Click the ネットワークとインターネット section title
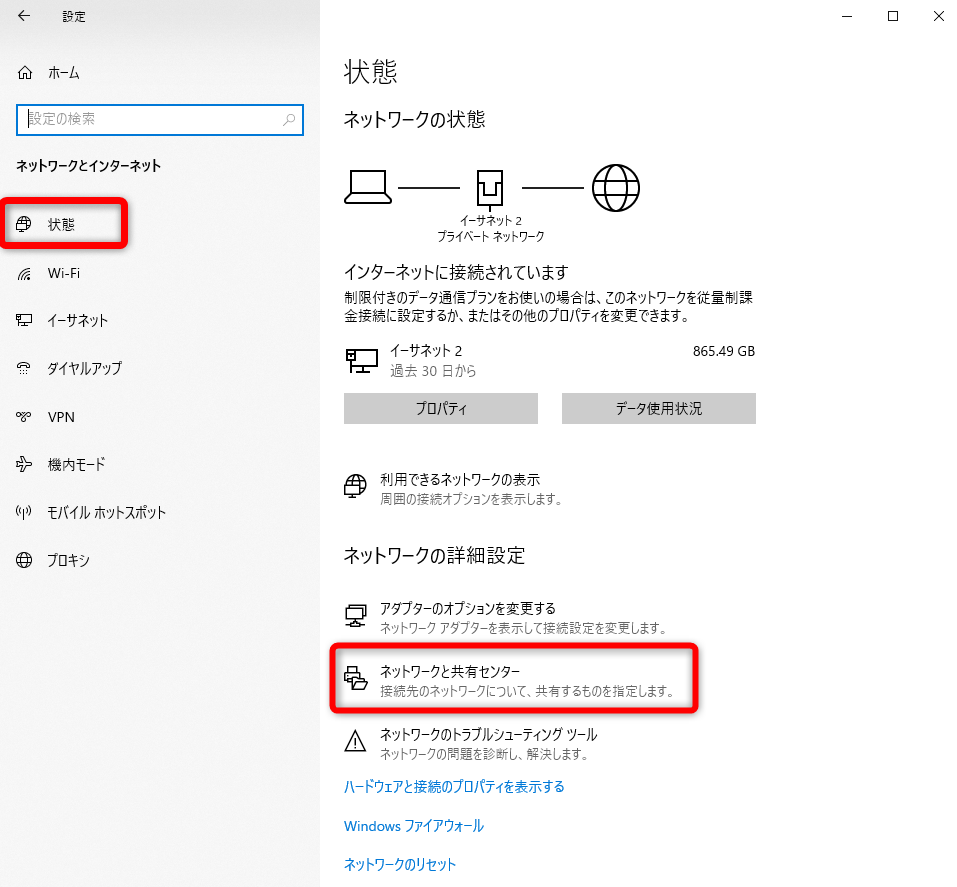Screen dimensions: 957x887 coord(88,166)
